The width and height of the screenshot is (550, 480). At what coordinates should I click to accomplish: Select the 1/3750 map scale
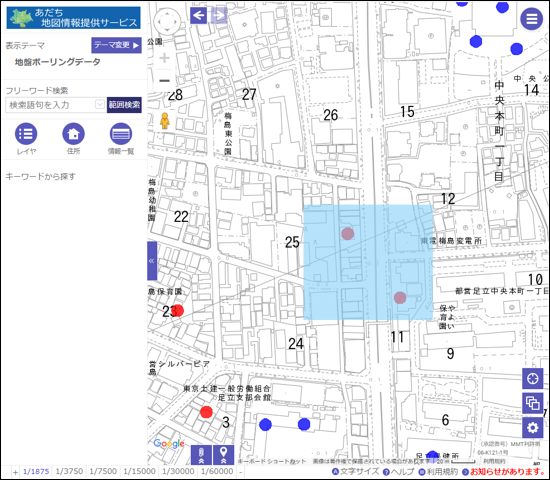(69, 472)
